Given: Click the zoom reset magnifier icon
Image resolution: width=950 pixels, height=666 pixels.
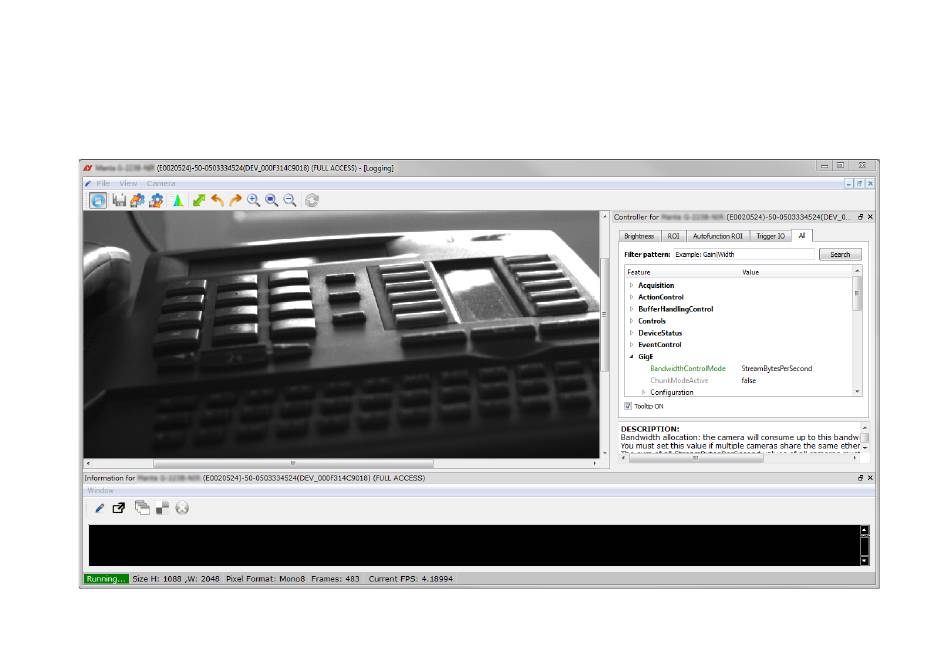Looking at the screenshot, I should coord(271,201).
